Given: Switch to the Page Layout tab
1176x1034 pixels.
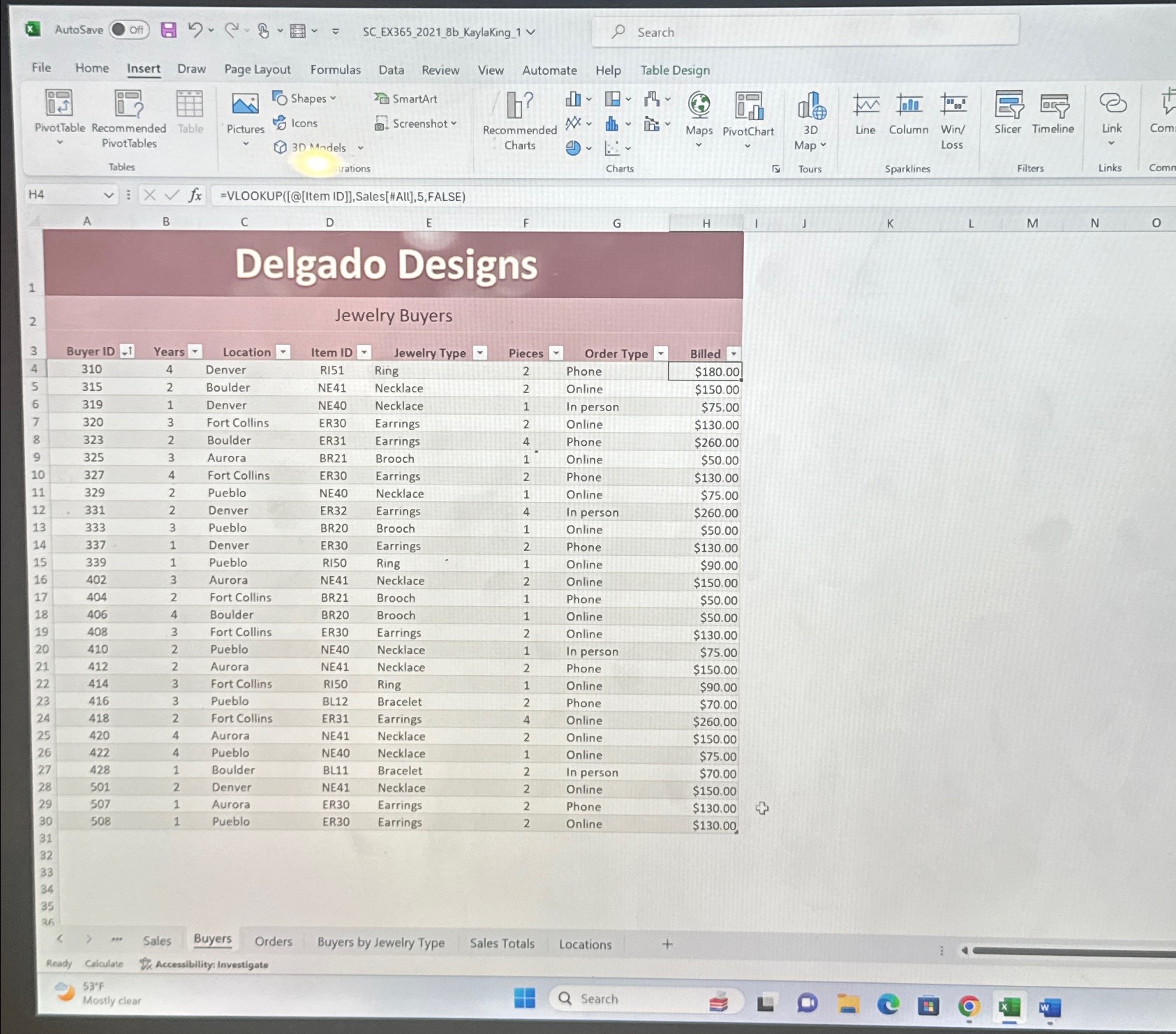Looking at the screenshot, I should coord(257,69).
